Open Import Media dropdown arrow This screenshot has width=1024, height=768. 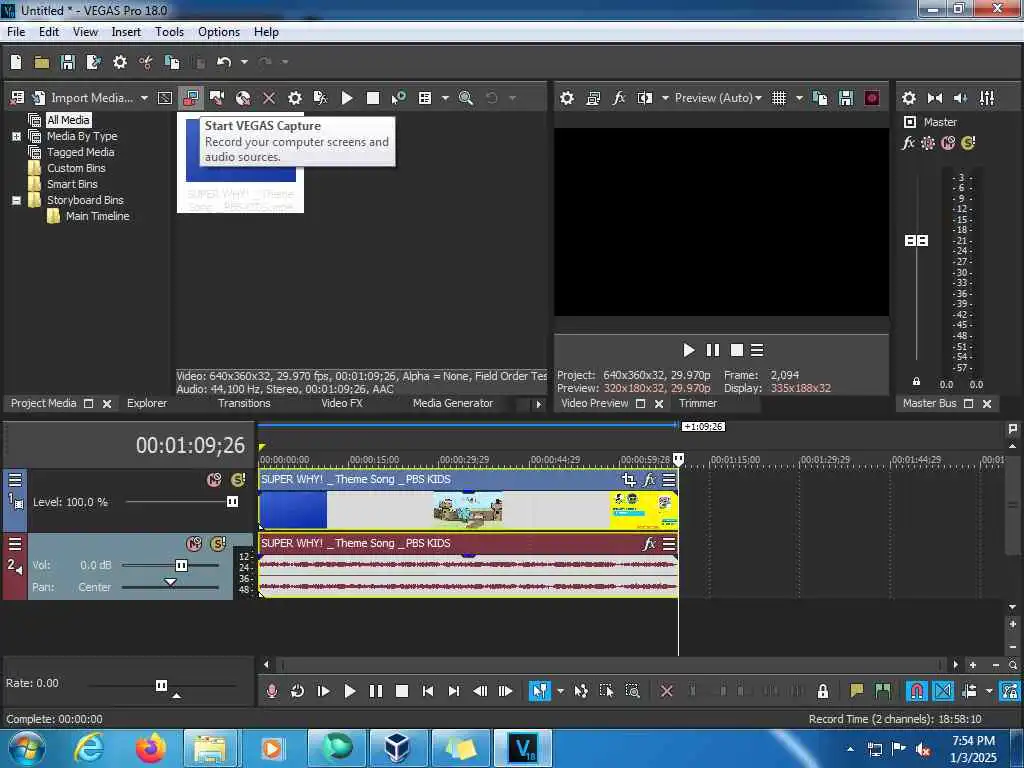pyautogui.click(x=144, y=98)
